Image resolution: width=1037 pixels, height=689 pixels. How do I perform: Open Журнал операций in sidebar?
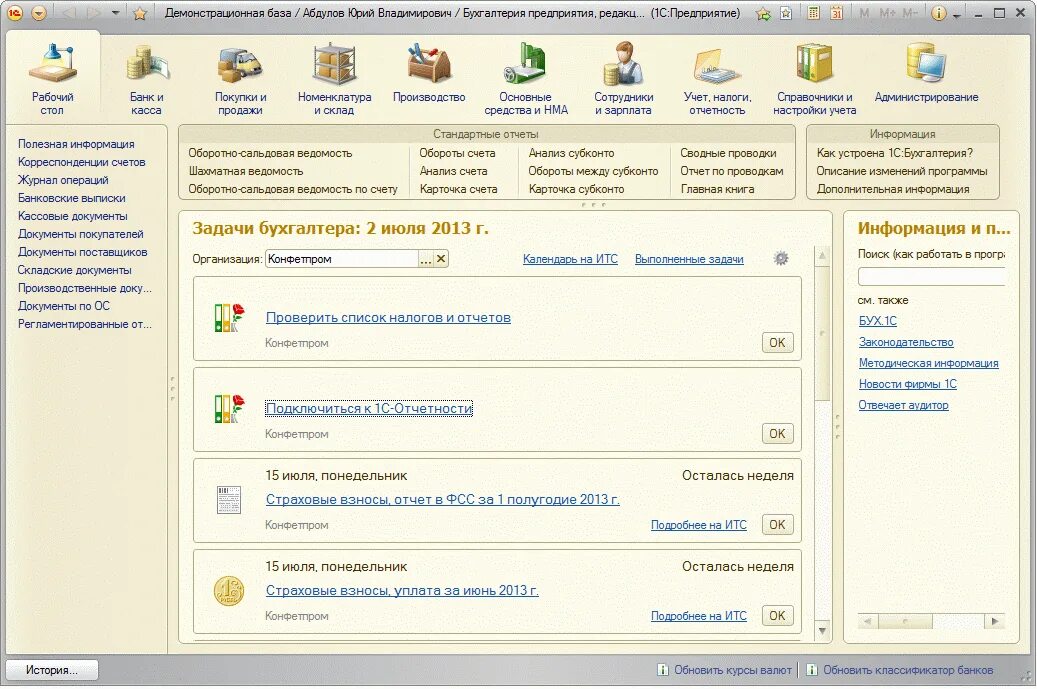click(x=63, y=180)
